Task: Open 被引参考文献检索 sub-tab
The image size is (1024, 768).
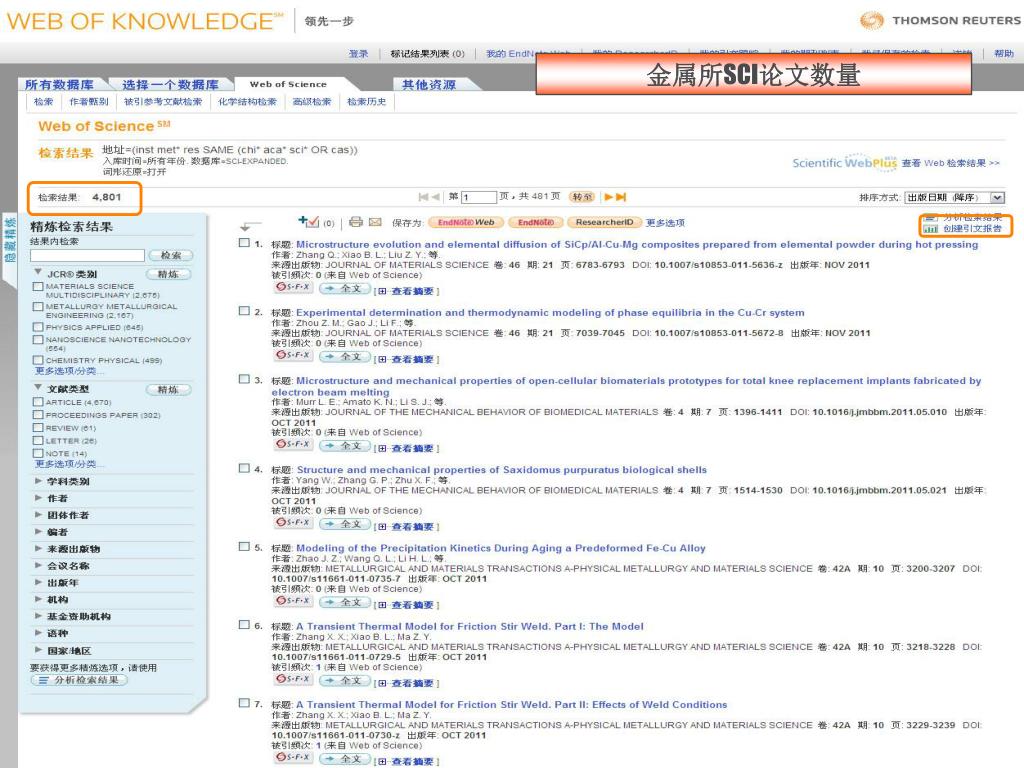Action: (163, 102)
